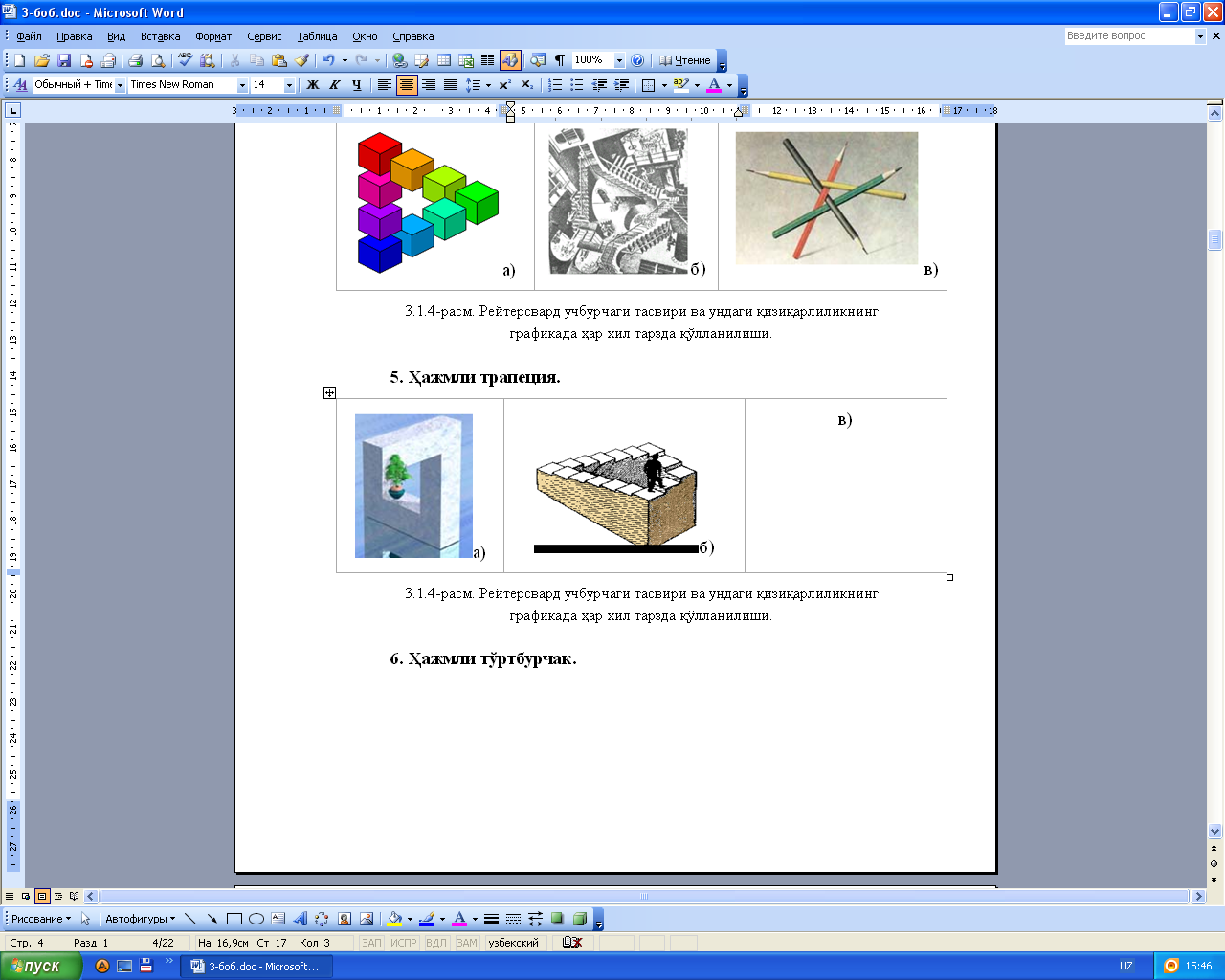
Task: Open the Рисование drawing menu
Action: click(41, 919)
